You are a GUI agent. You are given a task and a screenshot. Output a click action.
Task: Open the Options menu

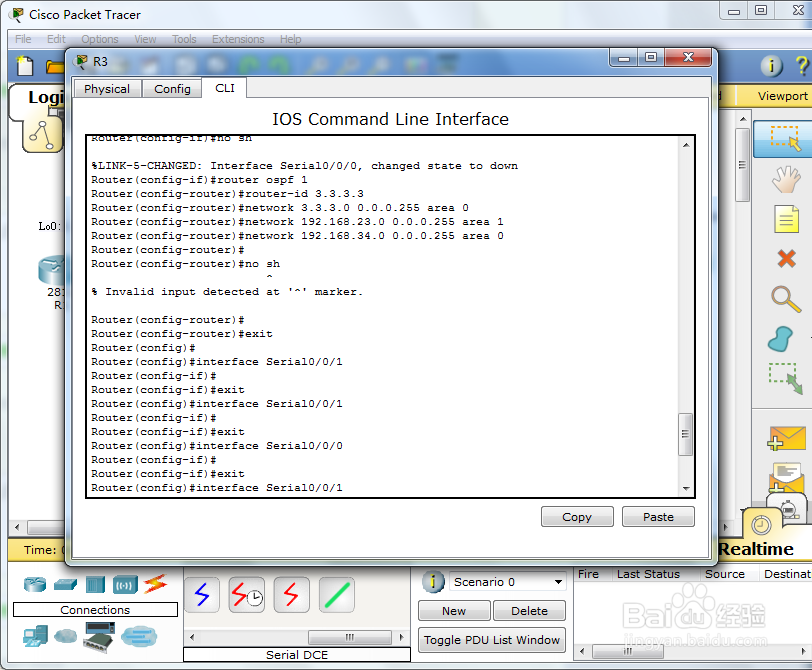[x=99, y=39]
